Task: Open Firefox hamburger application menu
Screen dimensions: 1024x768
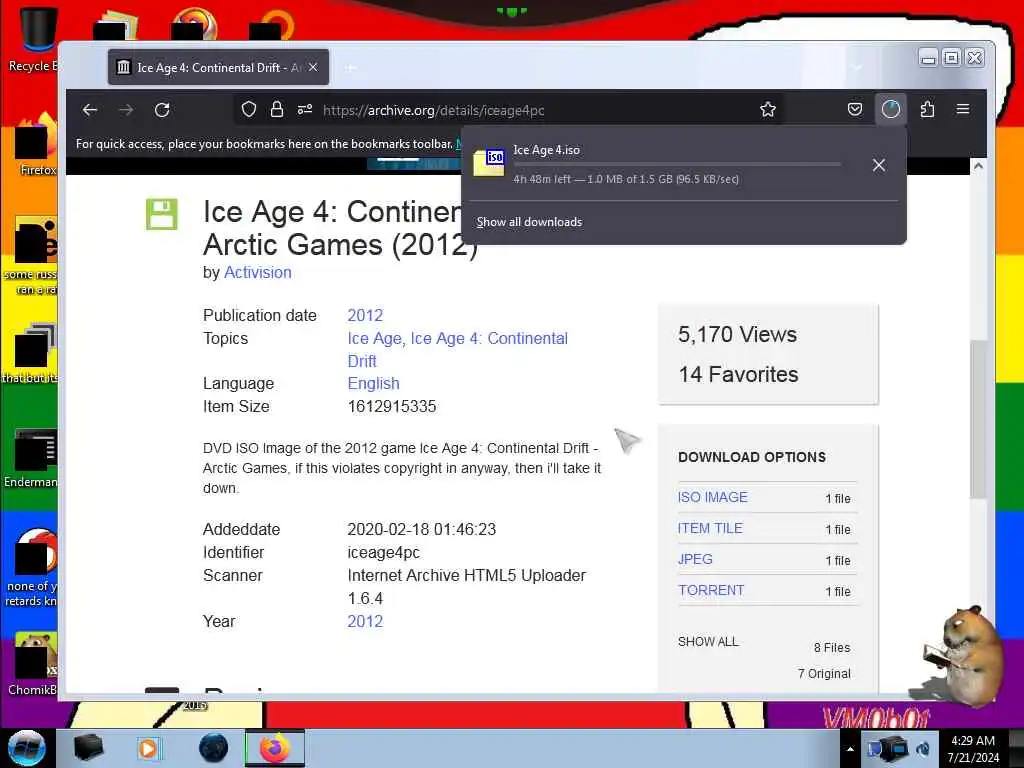Action: pos(963,110)
